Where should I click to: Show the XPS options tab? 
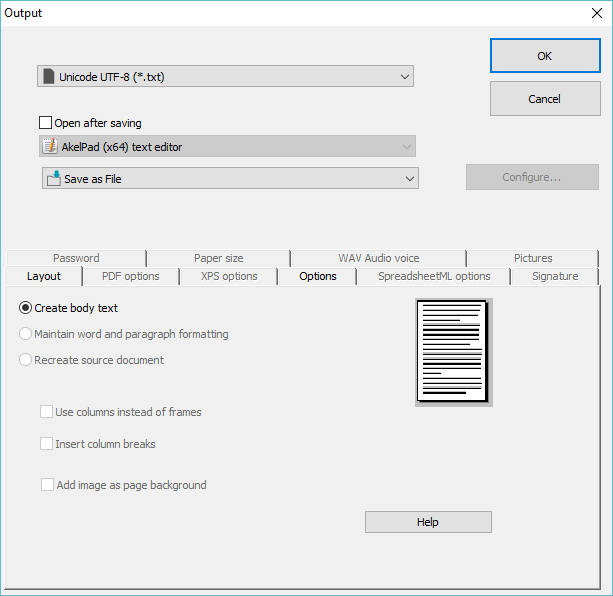pos(229,276)
